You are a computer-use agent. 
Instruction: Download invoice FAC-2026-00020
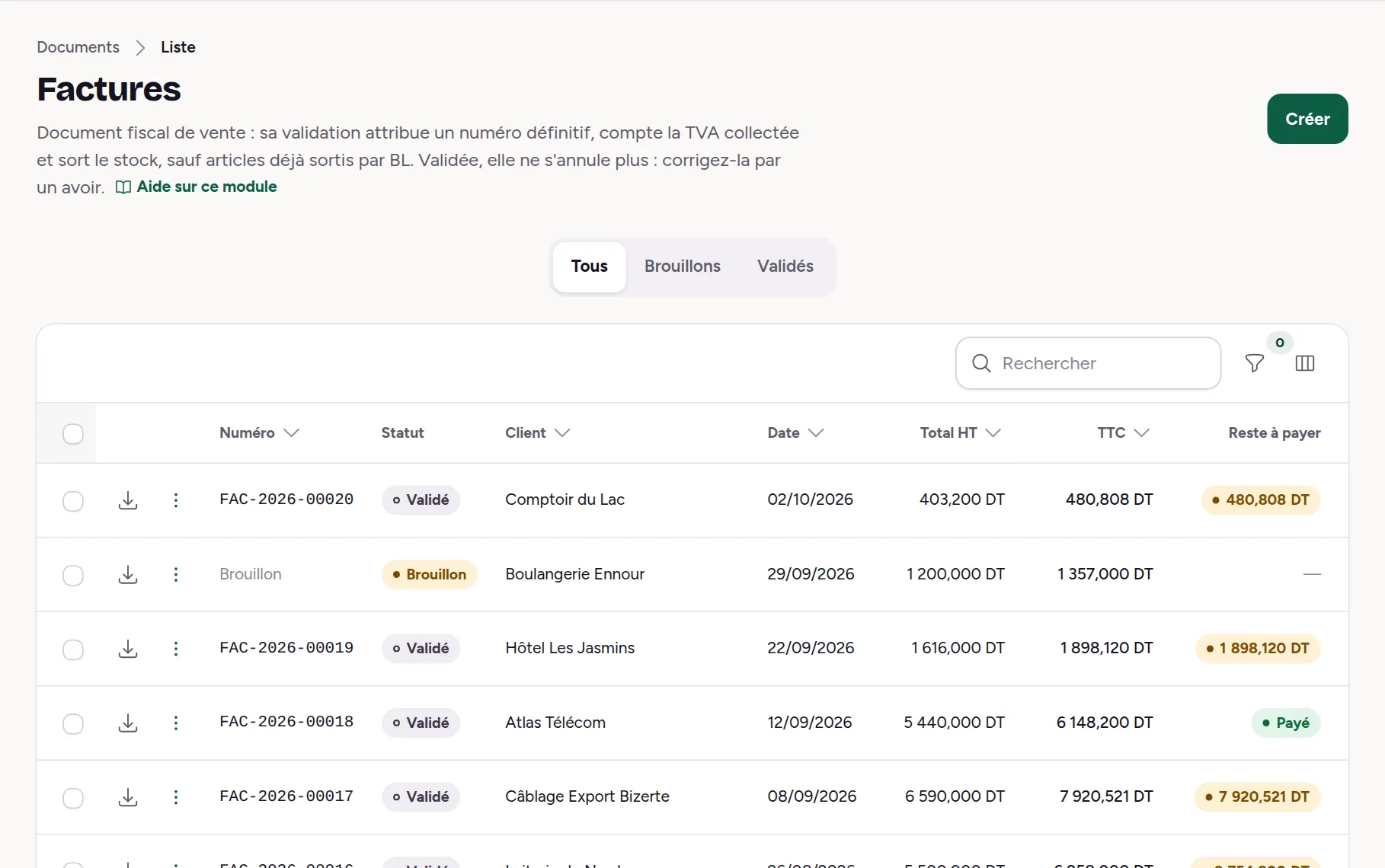point(128,500)
